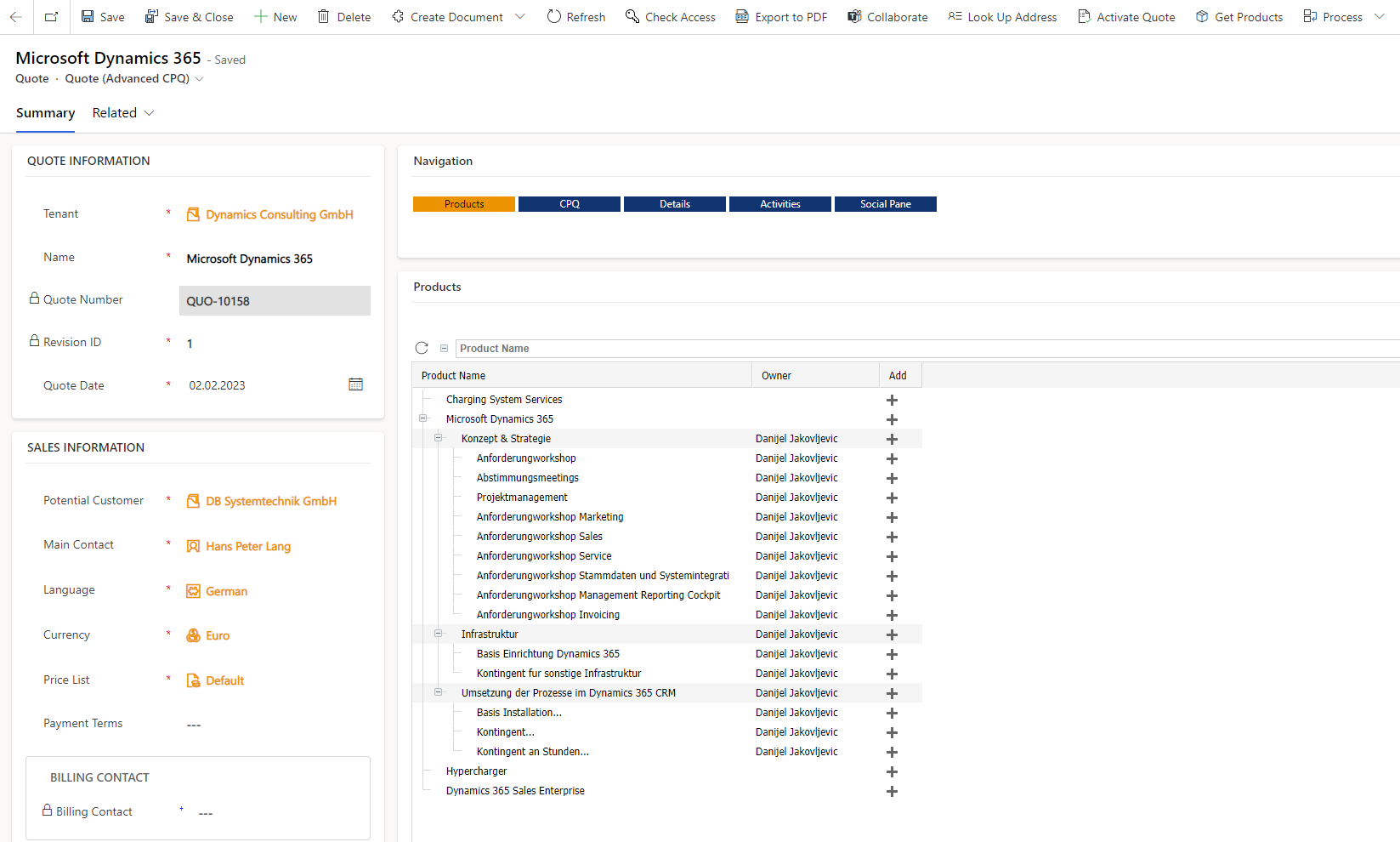Image resolution: width=1400 pixels, height=842 pixels.
Task: Go back using the back arrow
Action: click(16, 17)
